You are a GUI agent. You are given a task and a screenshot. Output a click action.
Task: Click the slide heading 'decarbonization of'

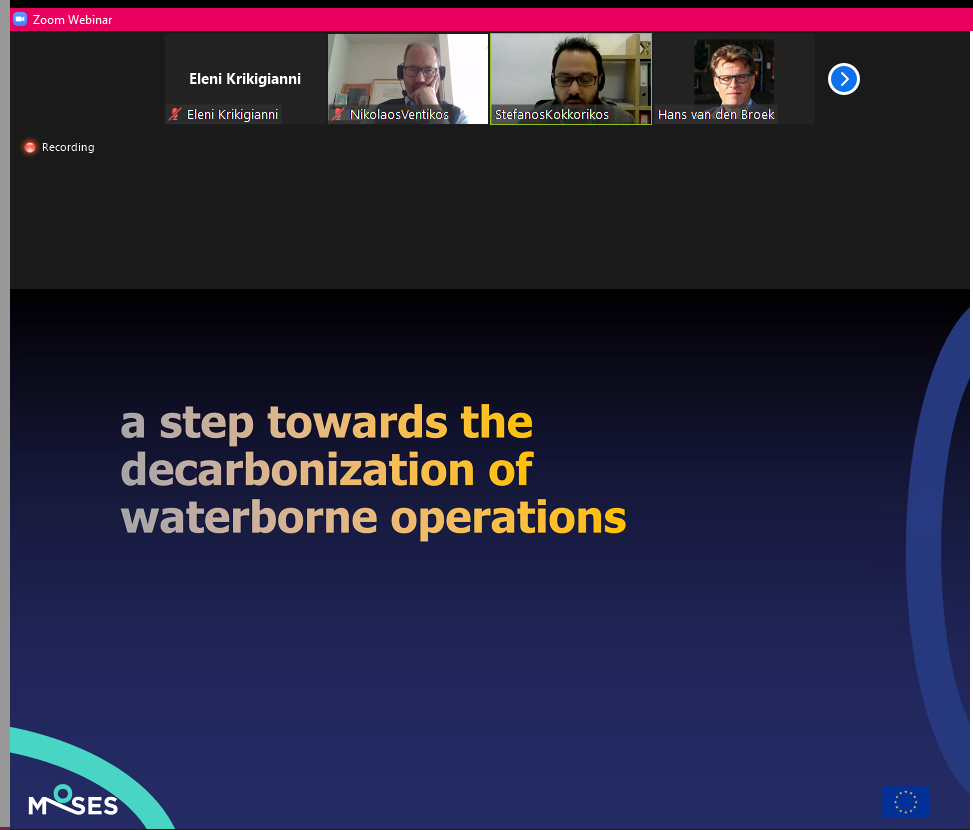click(x=327, y=470)
